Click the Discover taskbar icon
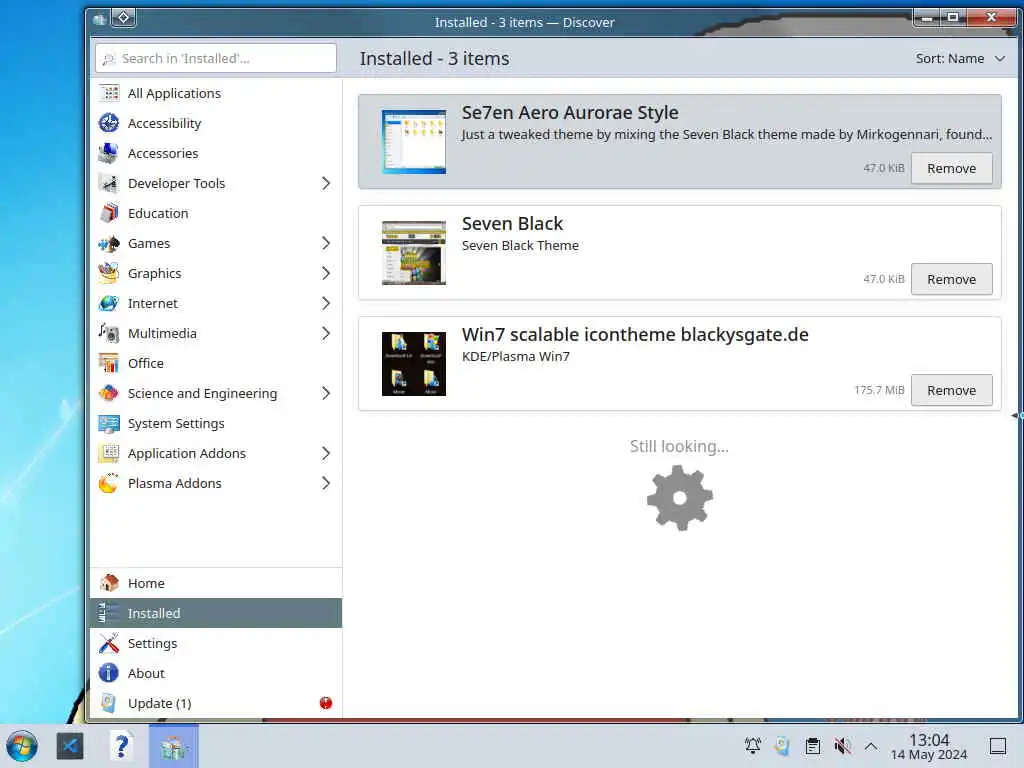Image resolution: width=1024 pixels, height=768 pixels. [x=174, y=746]
